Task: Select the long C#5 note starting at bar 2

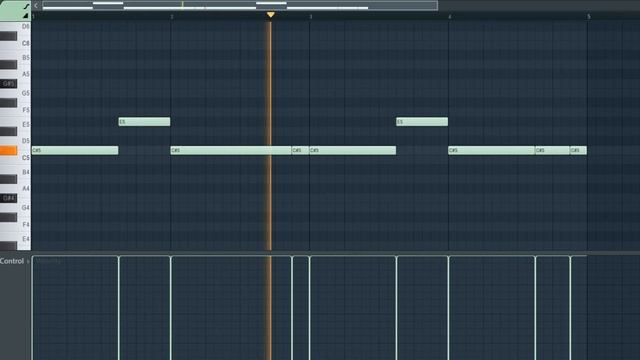Action: 231,150
